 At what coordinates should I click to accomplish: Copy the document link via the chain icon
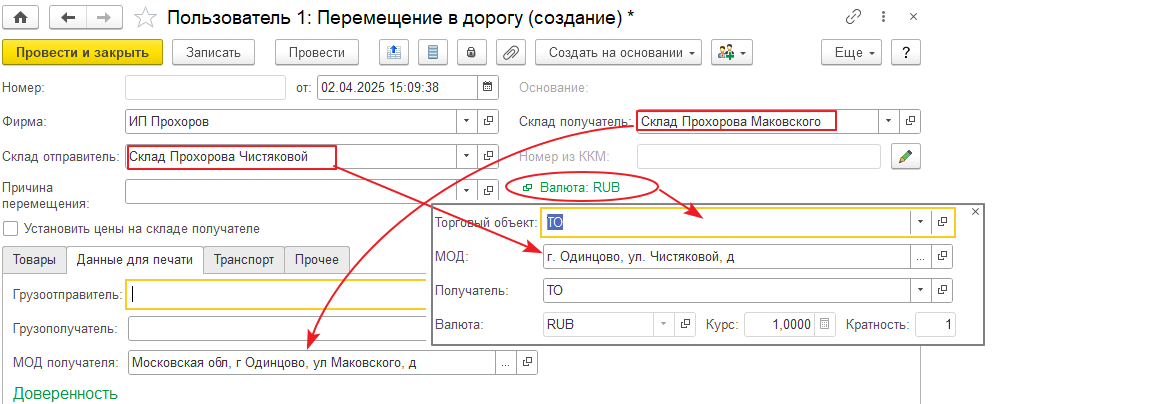[853, 17]
